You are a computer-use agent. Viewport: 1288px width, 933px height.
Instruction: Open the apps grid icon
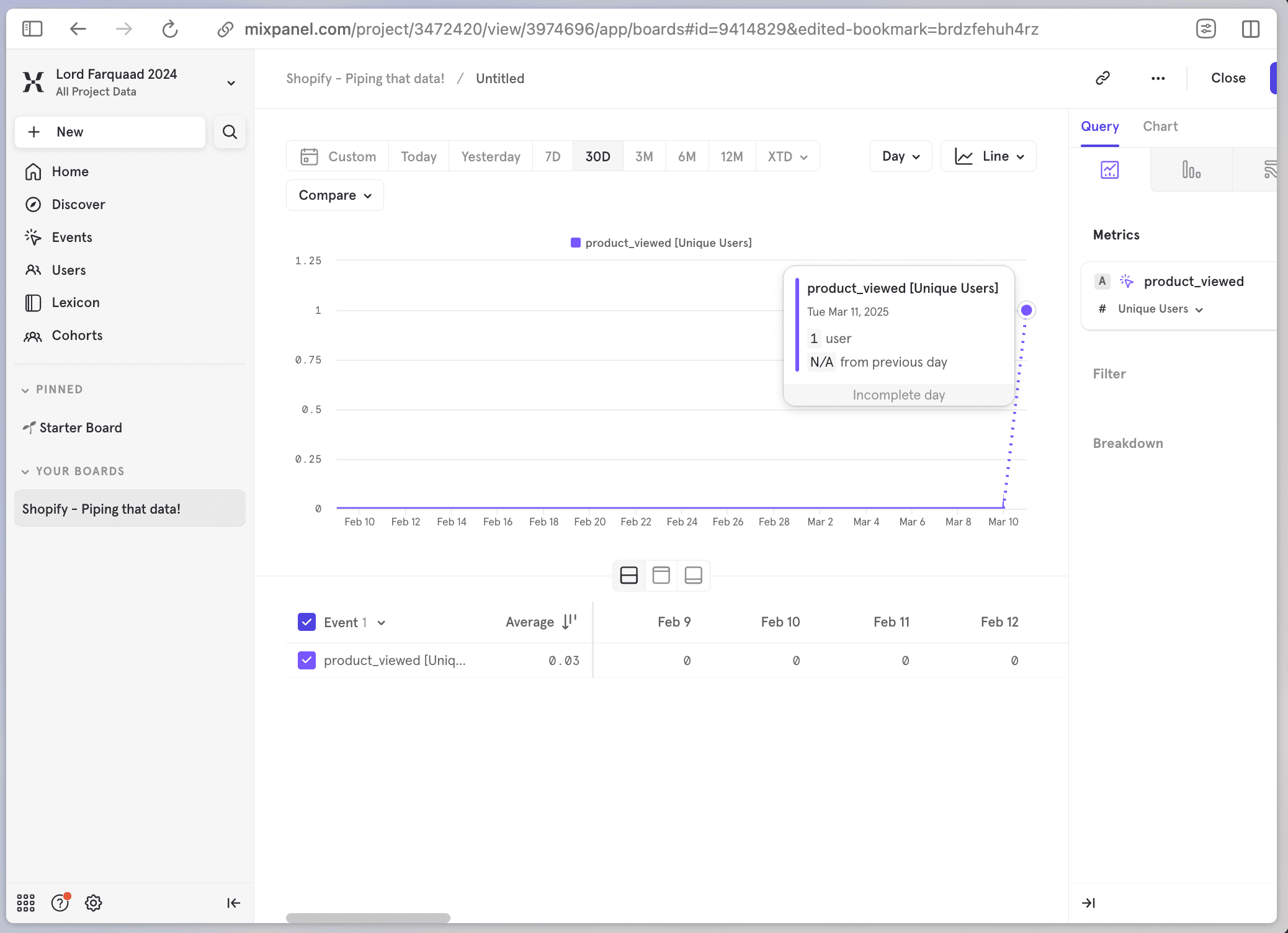tap(25, 903)
